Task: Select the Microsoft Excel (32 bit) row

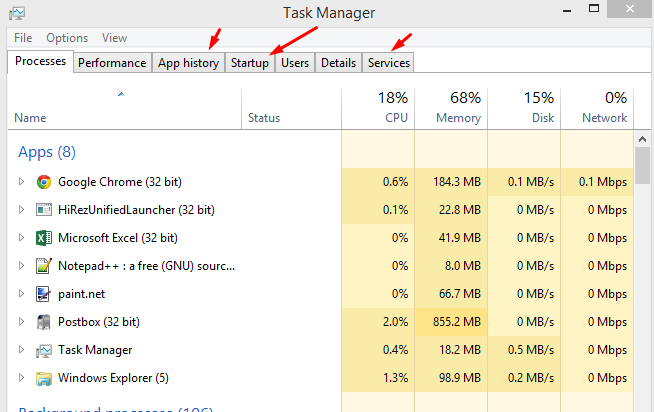Action: click(320, 238)
